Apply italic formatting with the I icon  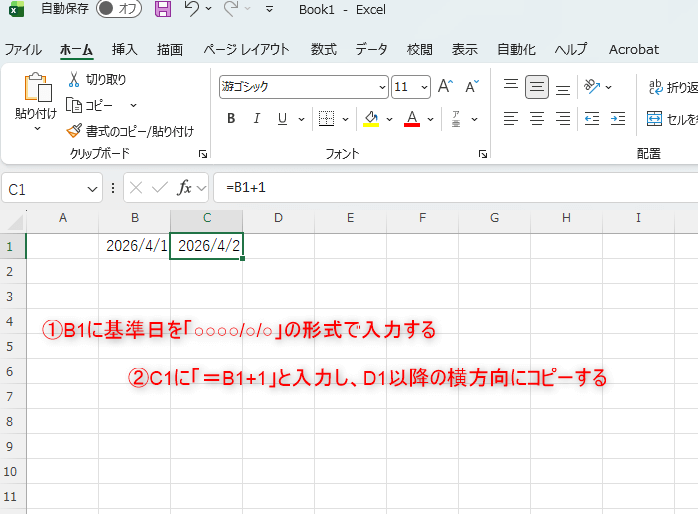pyautogui.click(x=257, y=119)
